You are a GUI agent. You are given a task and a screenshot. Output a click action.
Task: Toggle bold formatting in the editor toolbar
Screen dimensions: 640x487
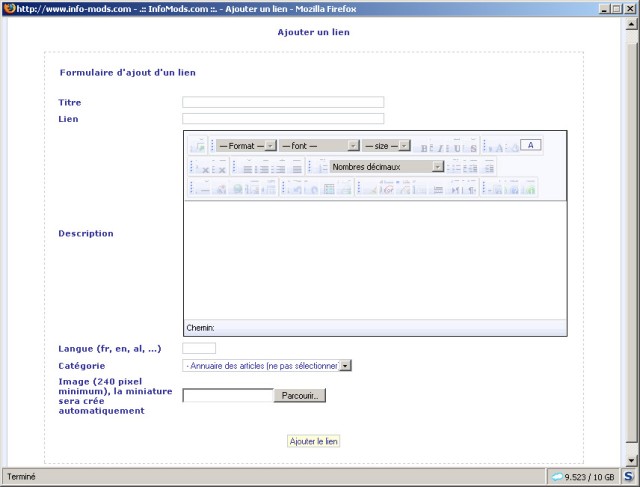pyautogui.click(x=424, y=148)
